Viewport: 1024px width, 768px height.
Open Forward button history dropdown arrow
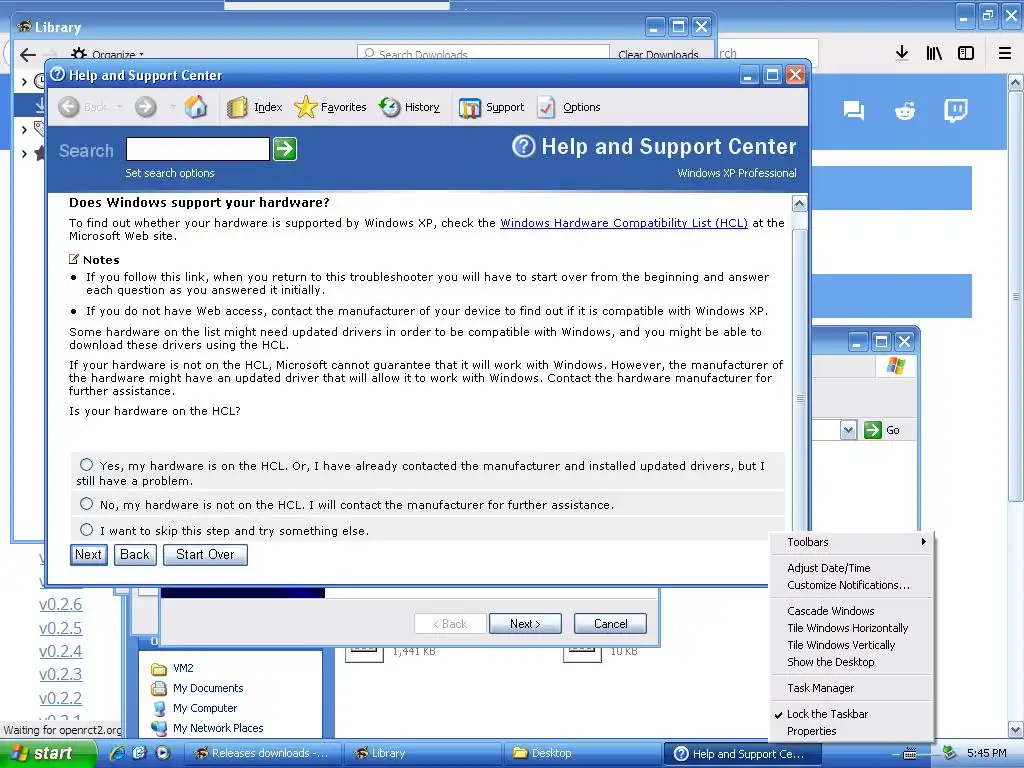[x=172, y=106]
